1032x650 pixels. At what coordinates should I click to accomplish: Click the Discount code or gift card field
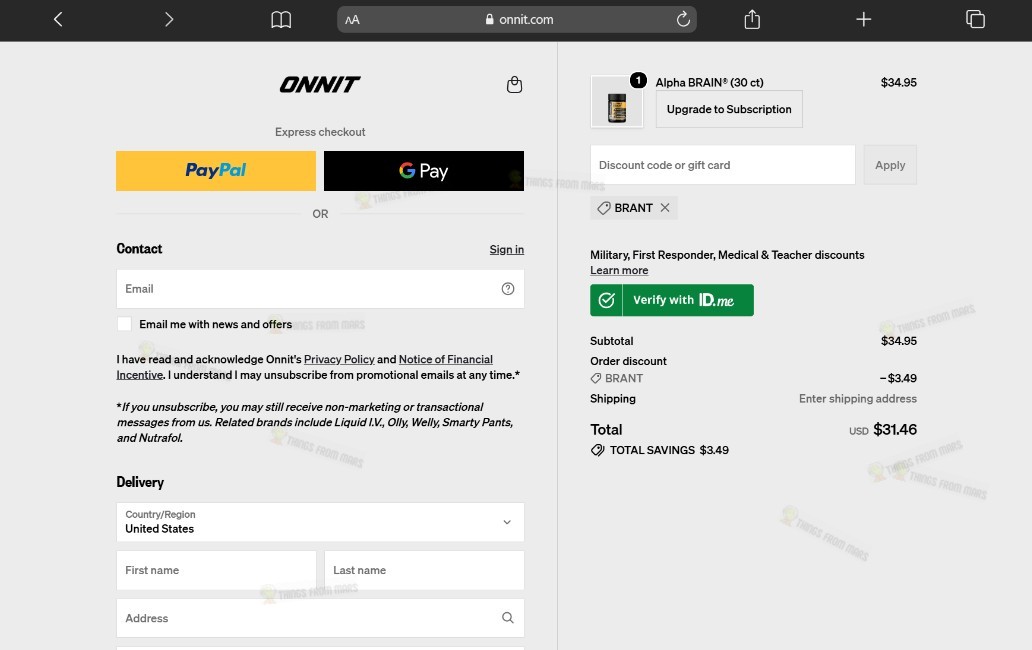tap(723, 165)
